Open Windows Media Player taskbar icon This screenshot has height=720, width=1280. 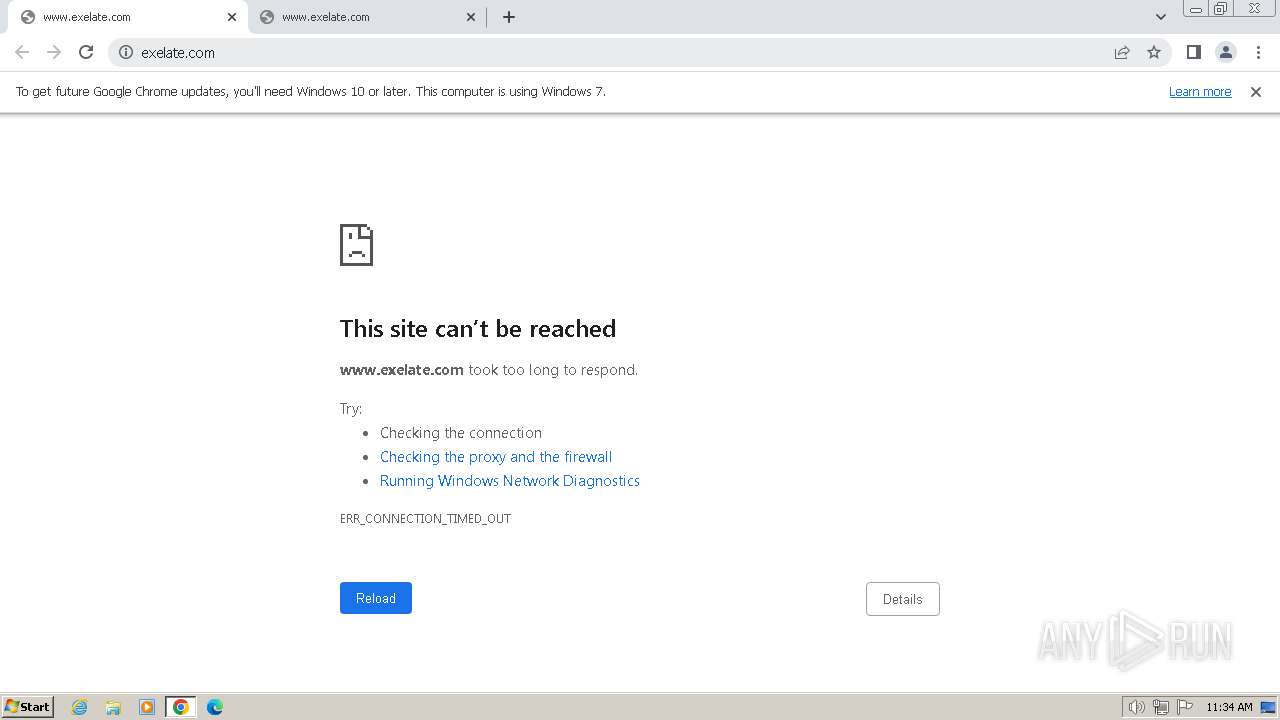click(x=147, y=707)
